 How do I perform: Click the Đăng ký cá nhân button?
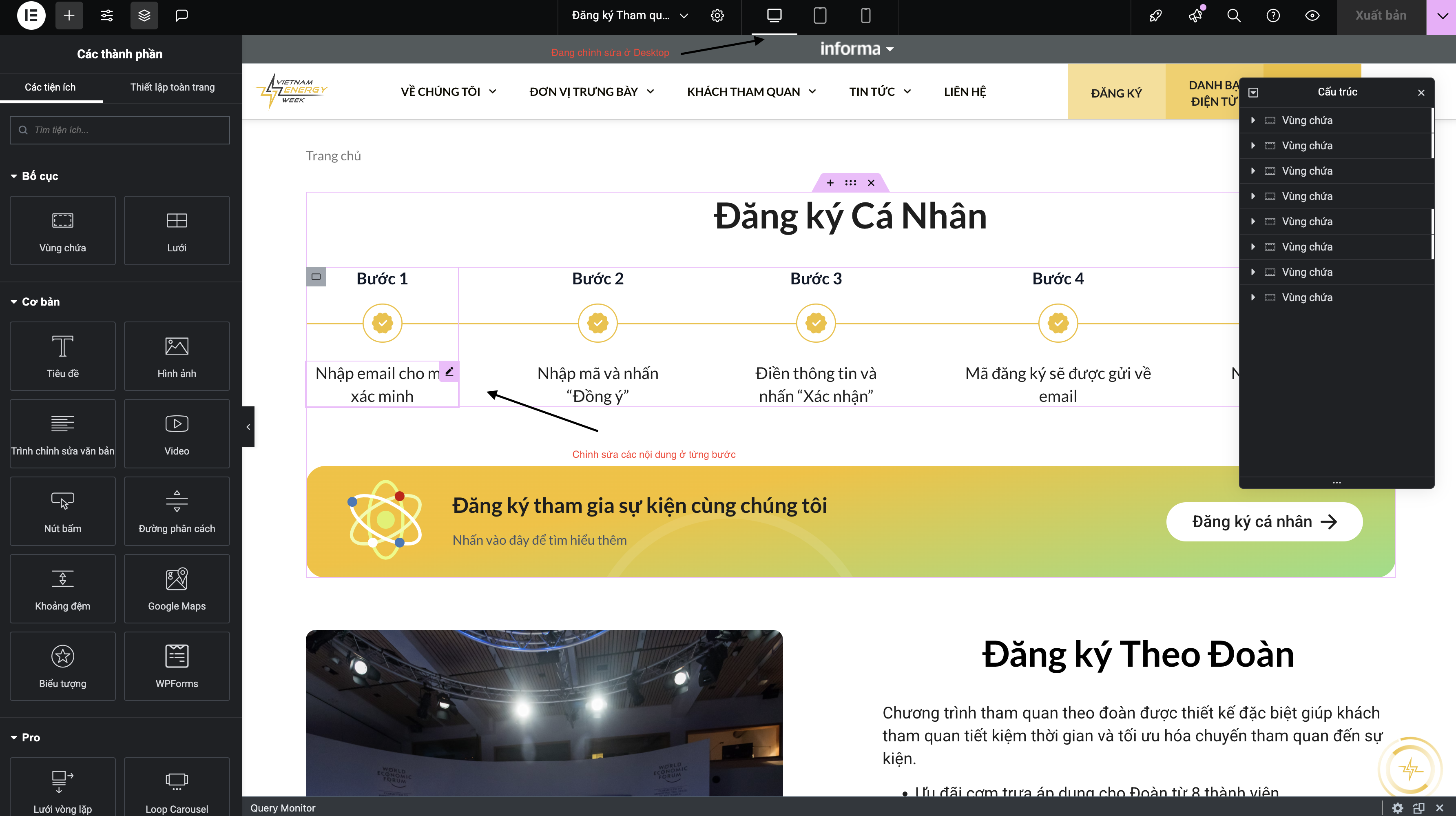[1264, 521]
